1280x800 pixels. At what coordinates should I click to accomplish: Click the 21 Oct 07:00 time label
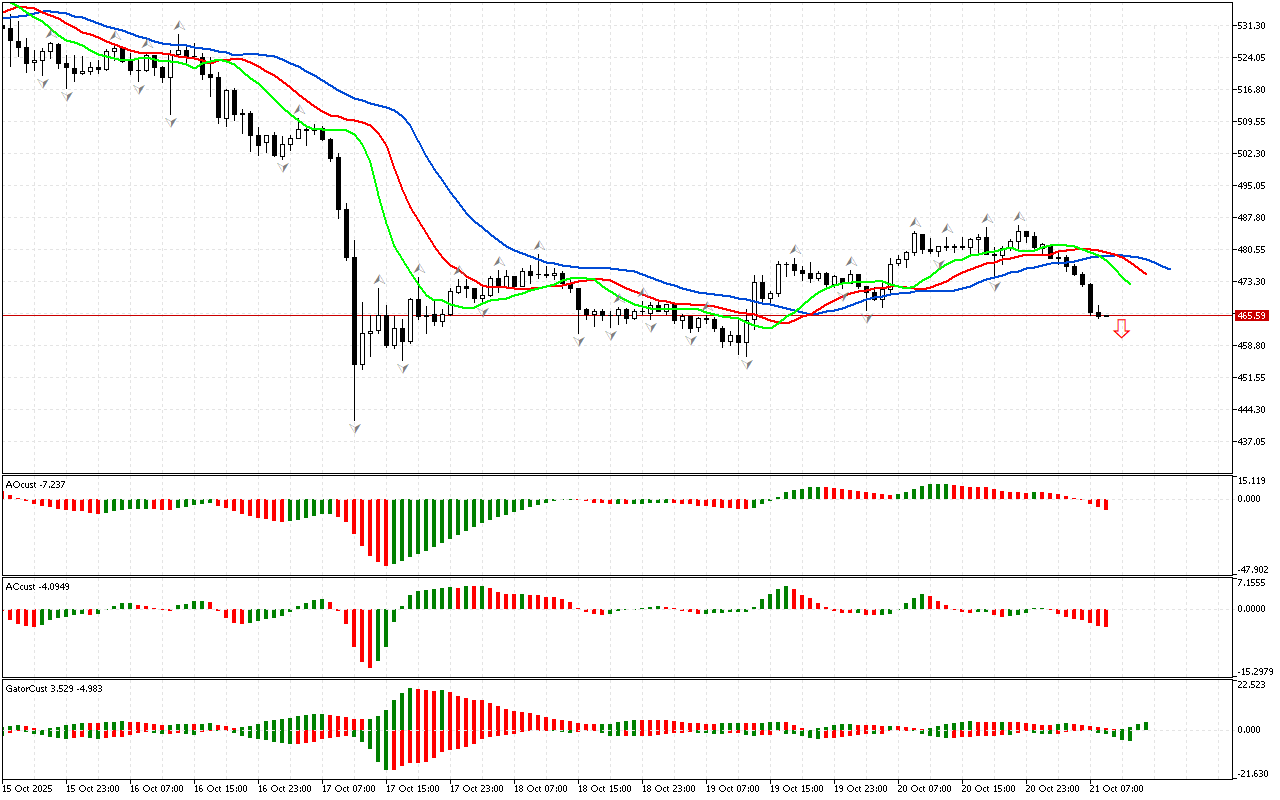pyautogui.click(x=1117, y=789)
